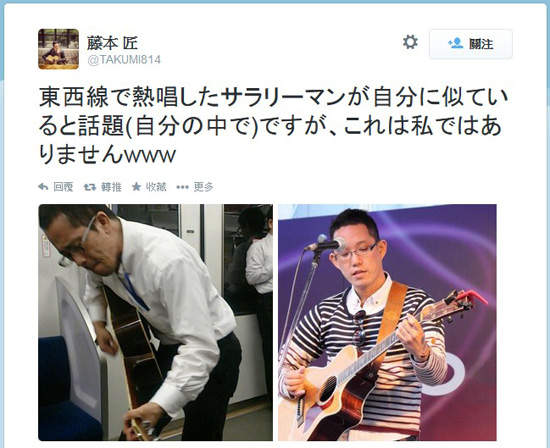The width and height of the screenshot is (550, 448).
Task: Click the @TAKUMI814 username handle
Action: [x=124, y=60]
